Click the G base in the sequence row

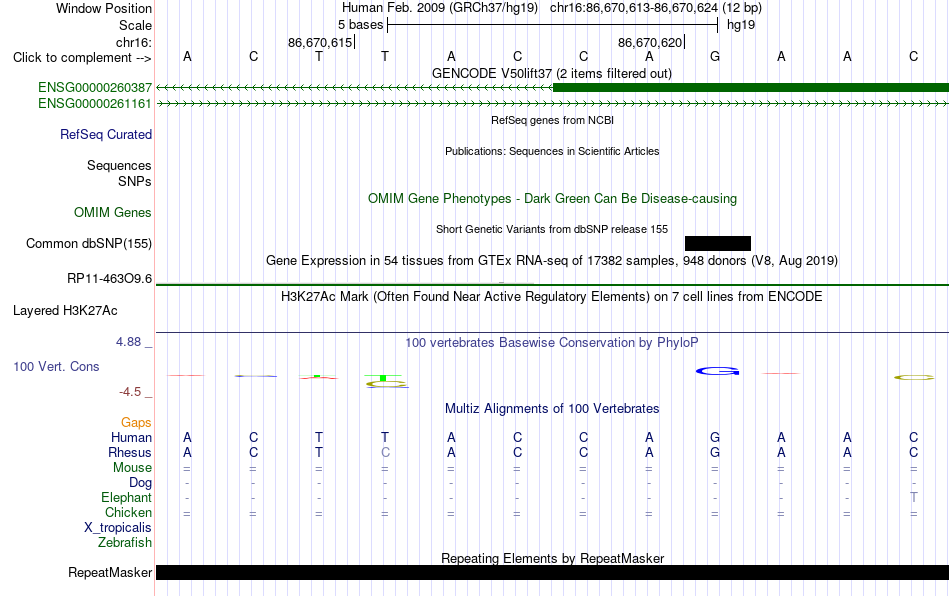[x=715, y=56]
